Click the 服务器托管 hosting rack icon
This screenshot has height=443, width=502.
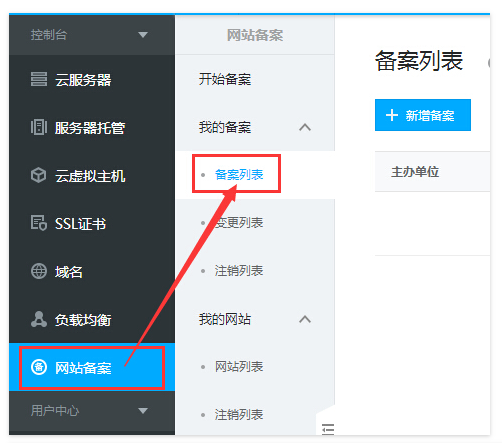click(39, 127)
